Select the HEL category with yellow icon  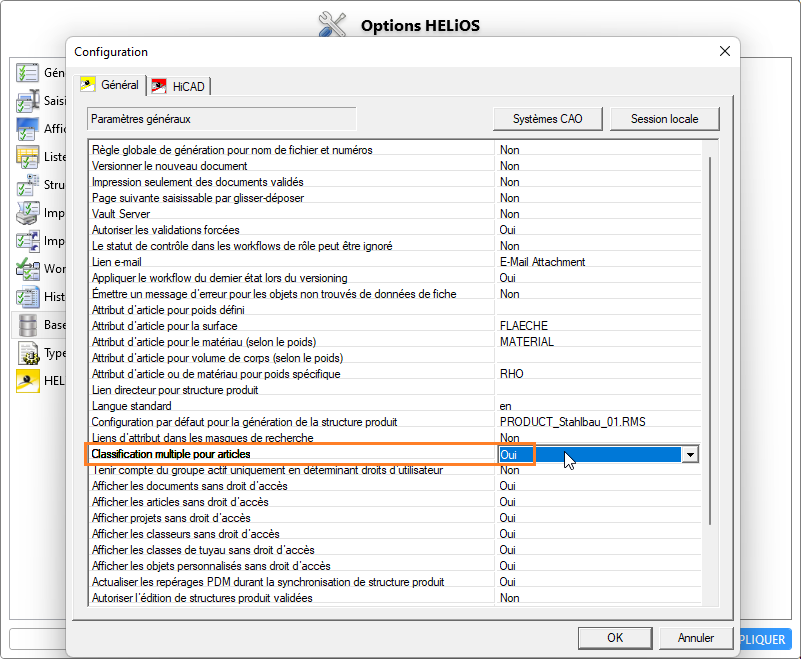[x=40, y=381]
